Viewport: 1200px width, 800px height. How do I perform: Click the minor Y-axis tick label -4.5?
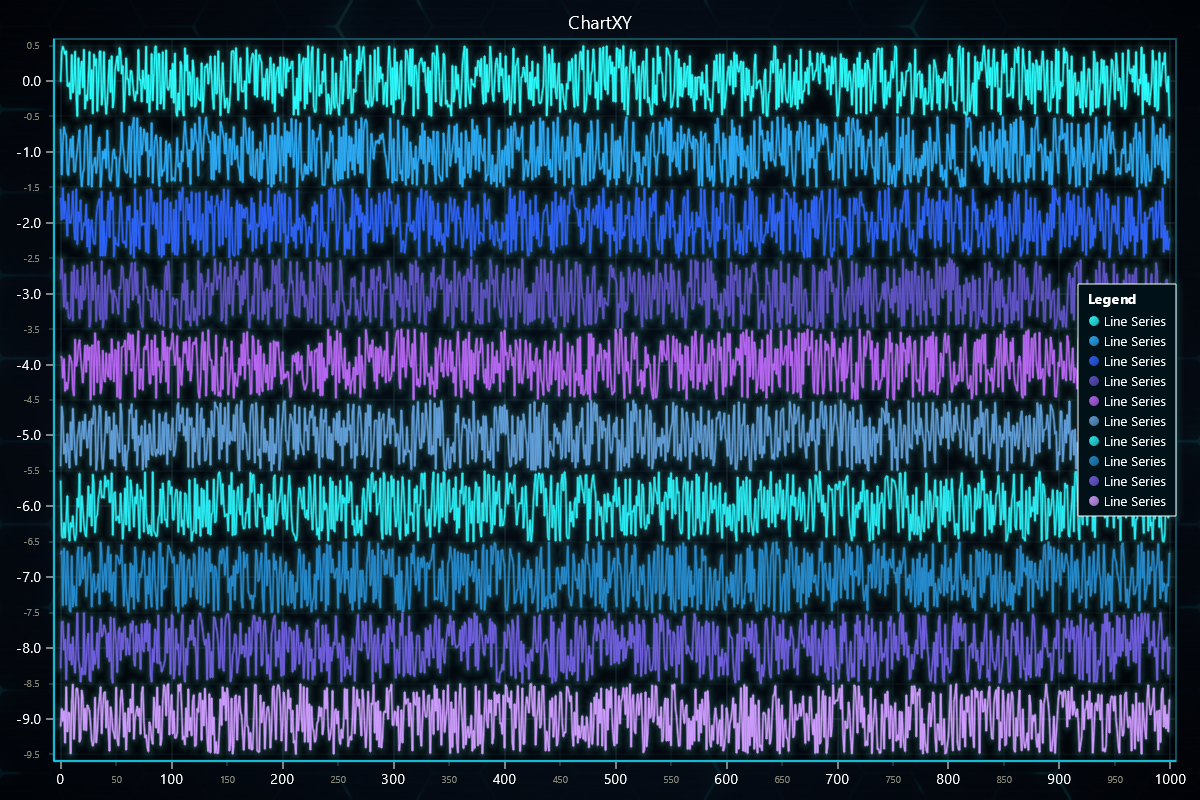tap(31, 400)
